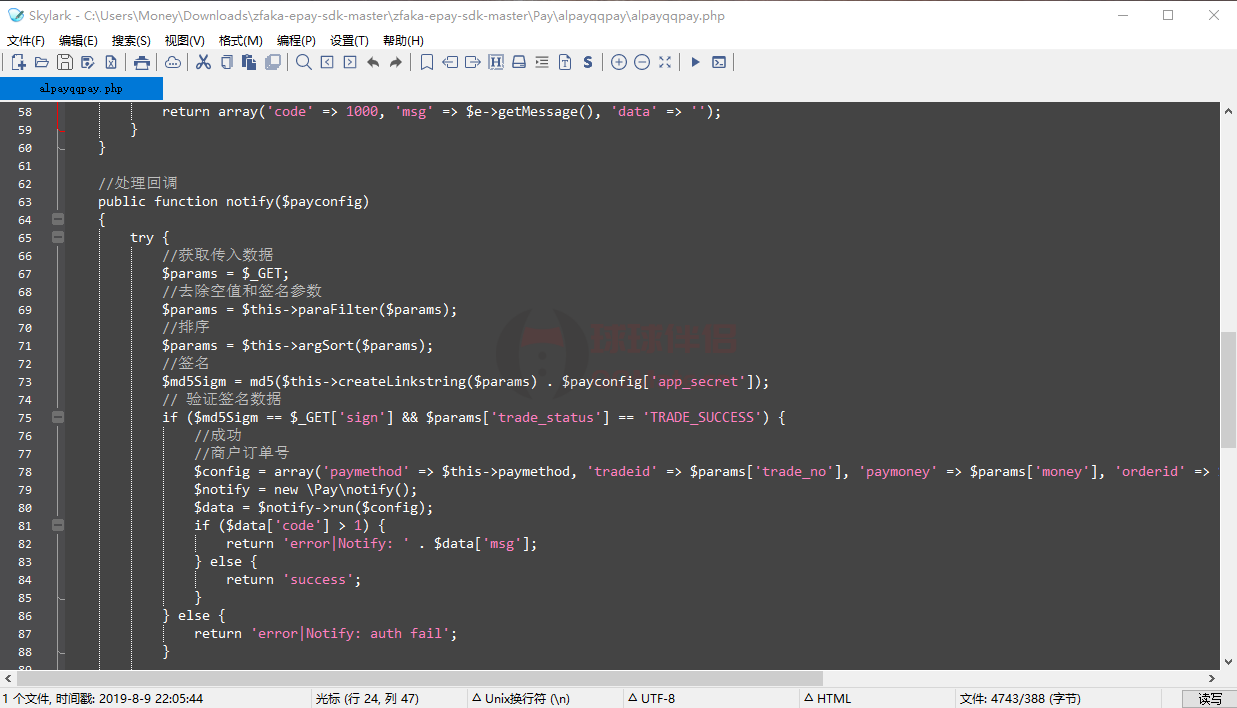Image resolution: width=1237 pixels, height=708 pixels.
Task: Collapse the code fold at line 75
Action: (x=58, y=417)
